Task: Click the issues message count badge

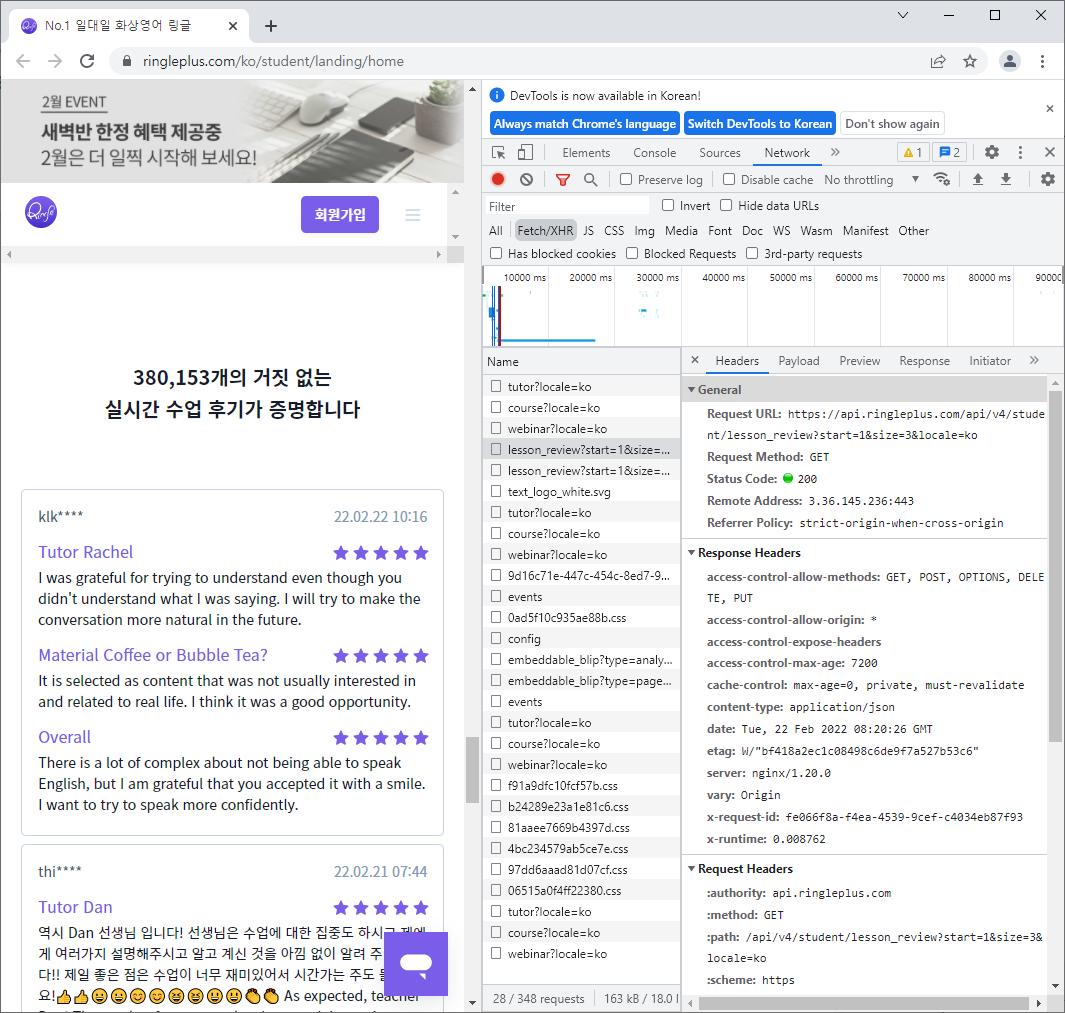Action: point(950,152)
